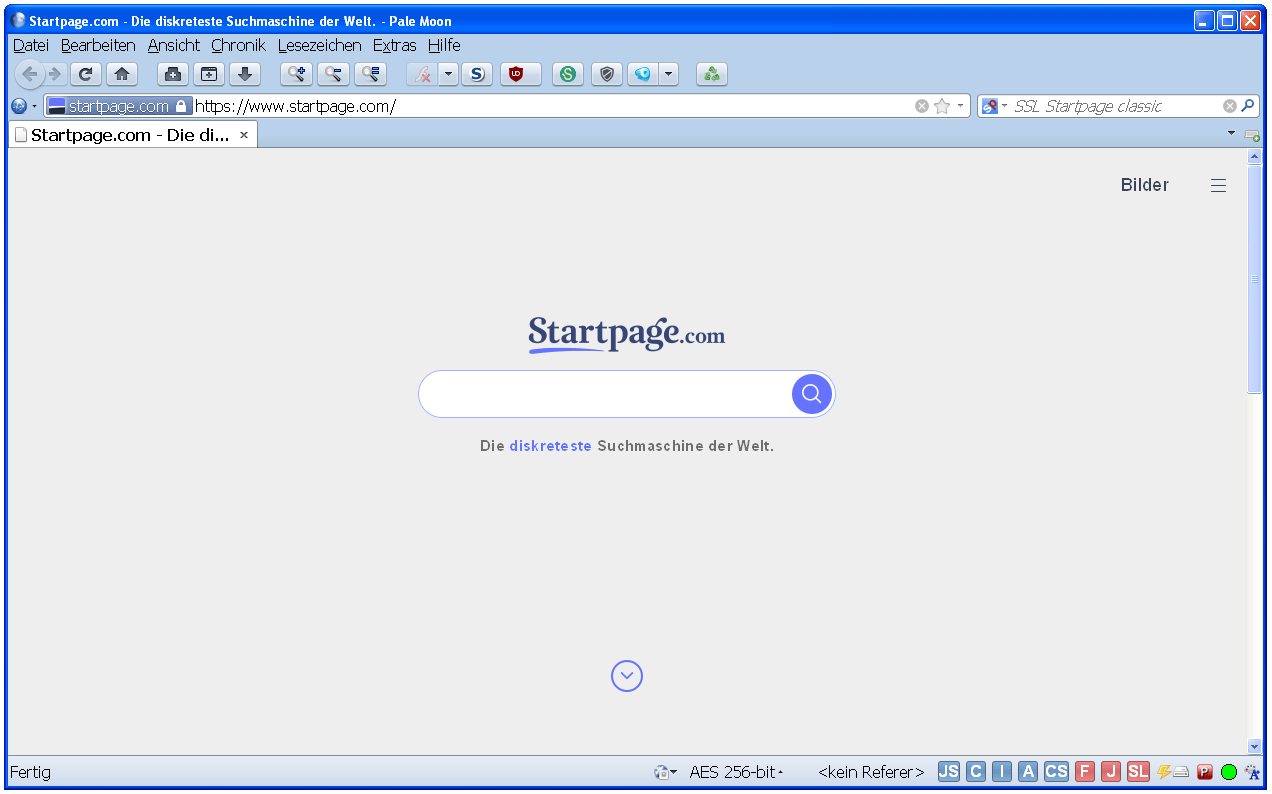Clear the search bar with gray X
Screen dimensions: 1272x794
click(1230, 106)
